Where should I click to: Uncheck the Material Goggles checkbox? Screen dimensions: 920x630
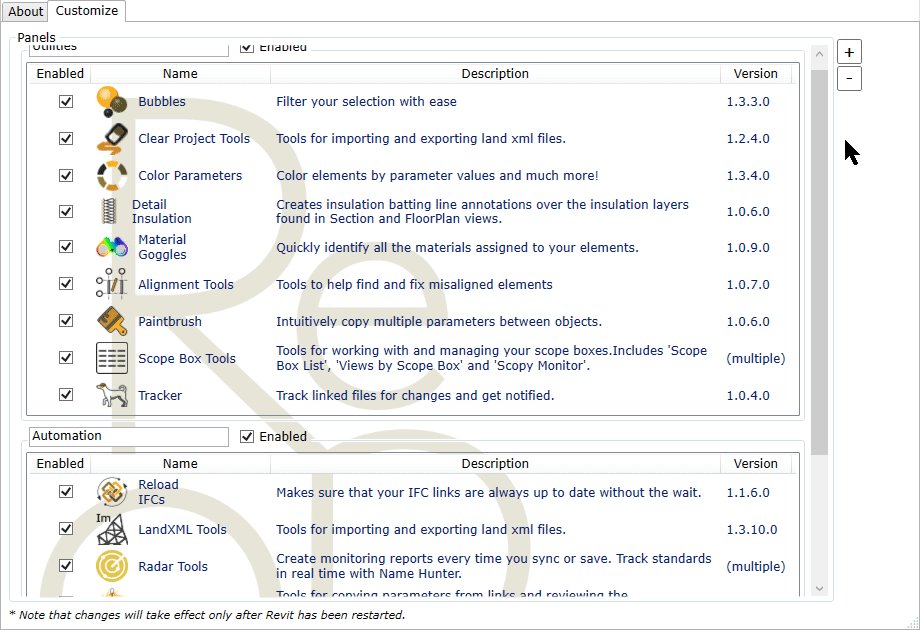[x=66, y=246]
